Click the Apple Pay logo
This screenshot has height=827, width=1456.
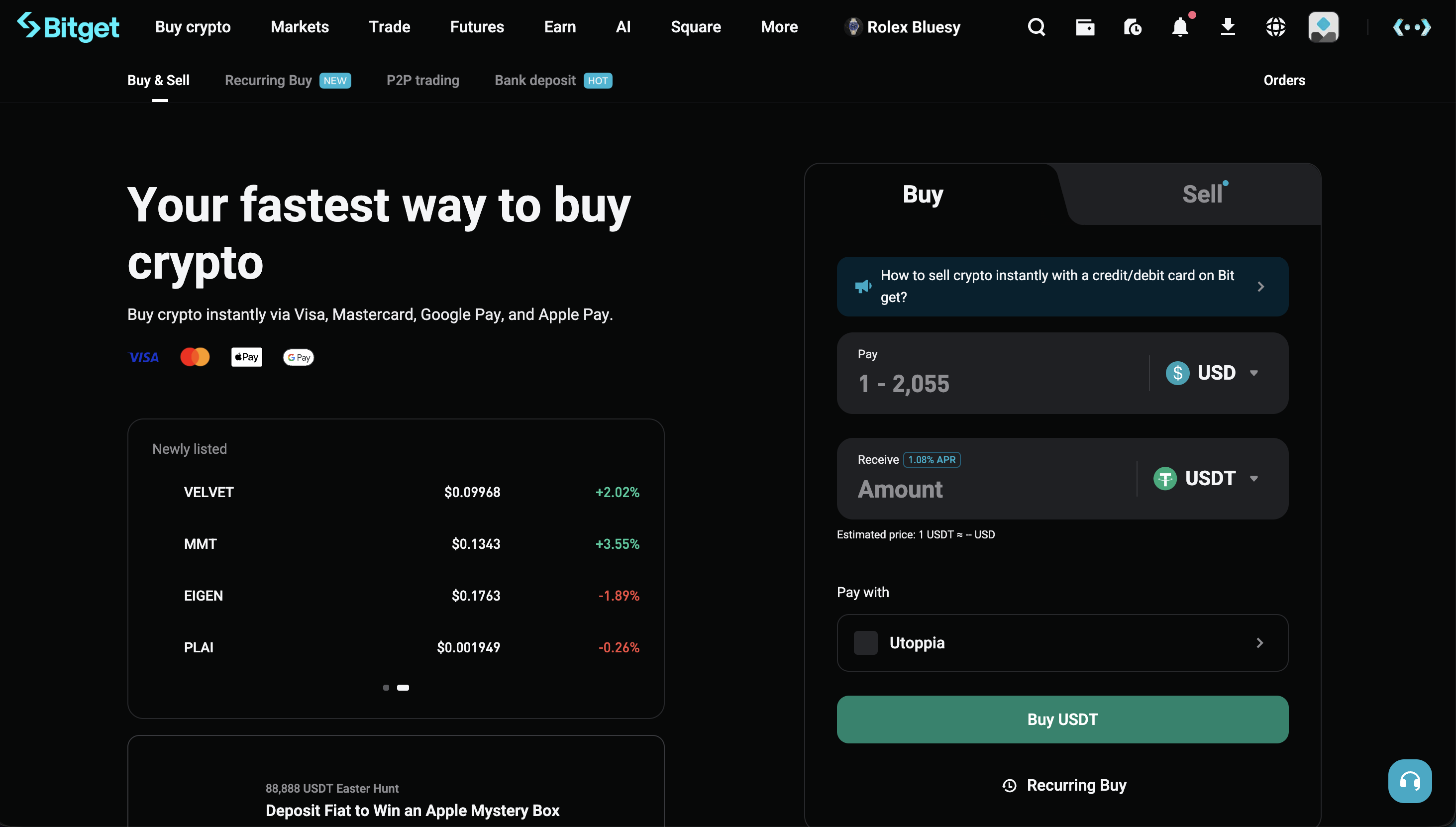coord(246,357)
